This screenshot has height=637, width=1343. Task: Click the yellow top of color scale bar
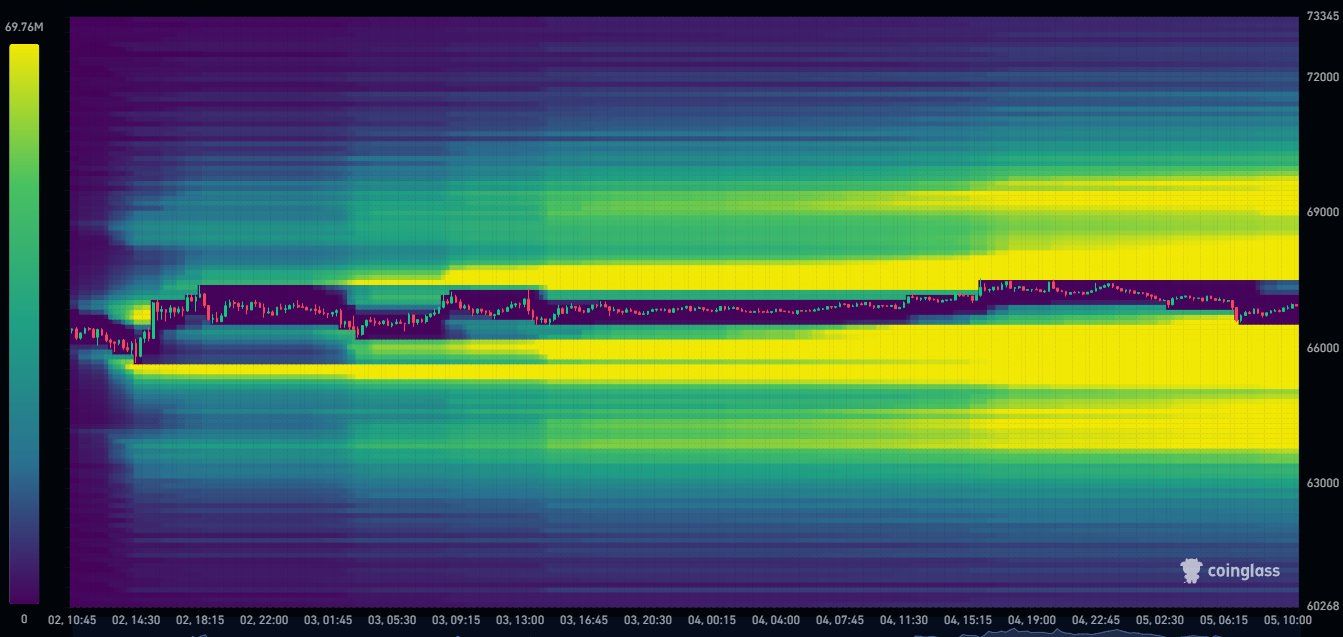pos(24,60)
